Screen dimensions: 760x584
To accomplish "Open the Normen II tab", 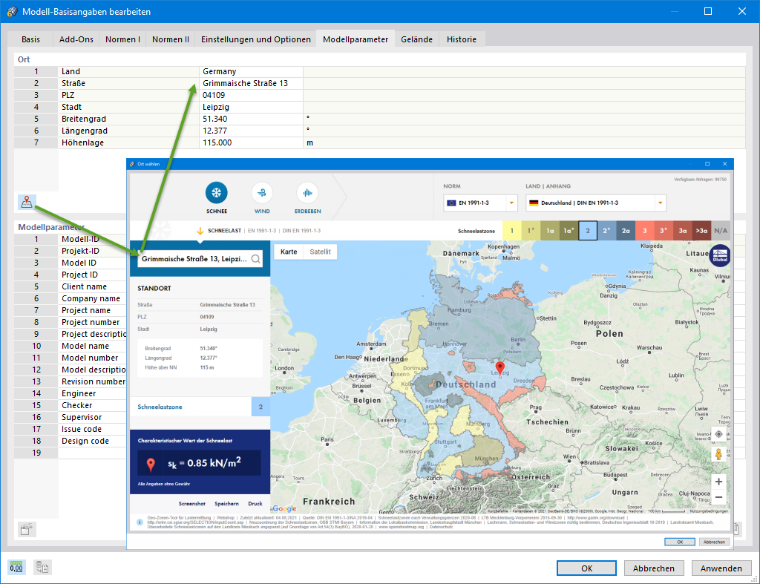I will (x=171, y=39).
